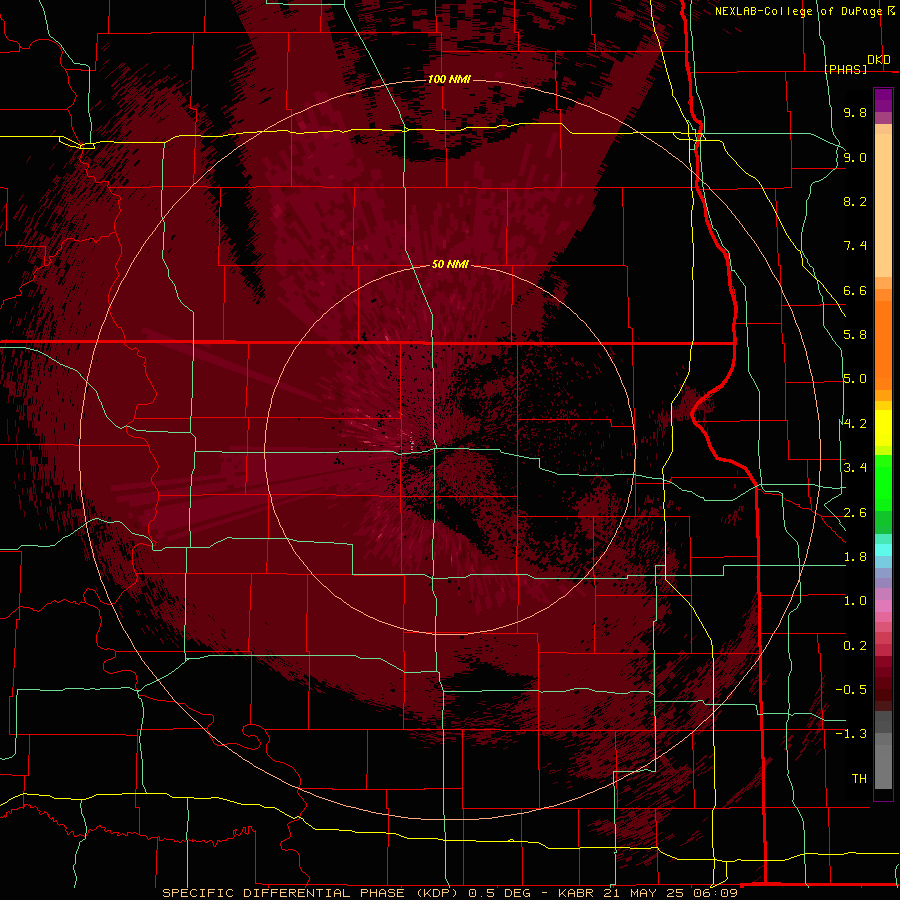
Task: Click the 1.0 value on color scale
Action: (x=855, y=601)
